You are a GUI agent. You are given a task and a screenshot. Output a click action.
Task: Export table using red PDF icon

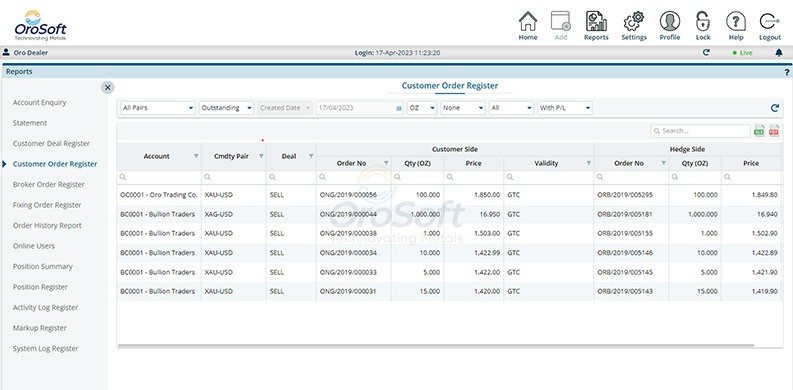pos(774,131)
